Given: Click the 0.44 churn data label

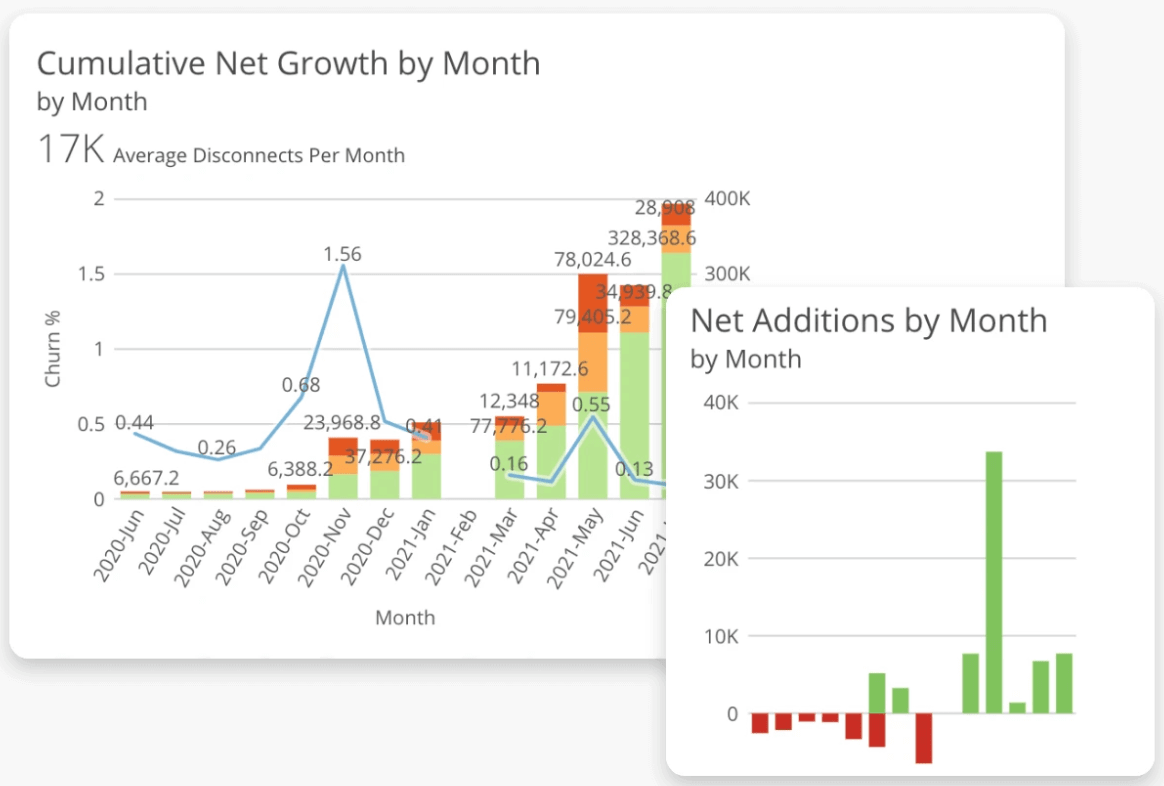Looking at the screenshot, I should click(x=134, y=423).
